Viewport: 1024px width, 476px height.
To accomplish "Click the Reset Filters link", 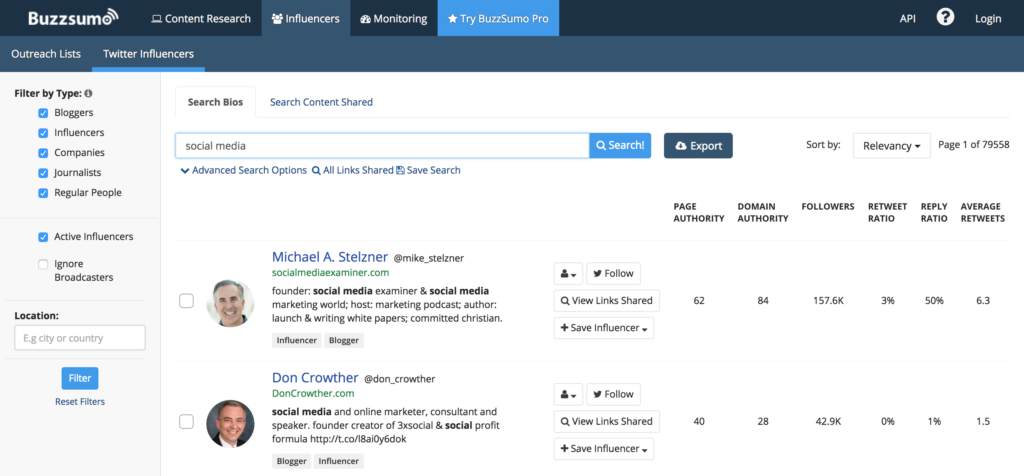I will (x=80, y=402).
